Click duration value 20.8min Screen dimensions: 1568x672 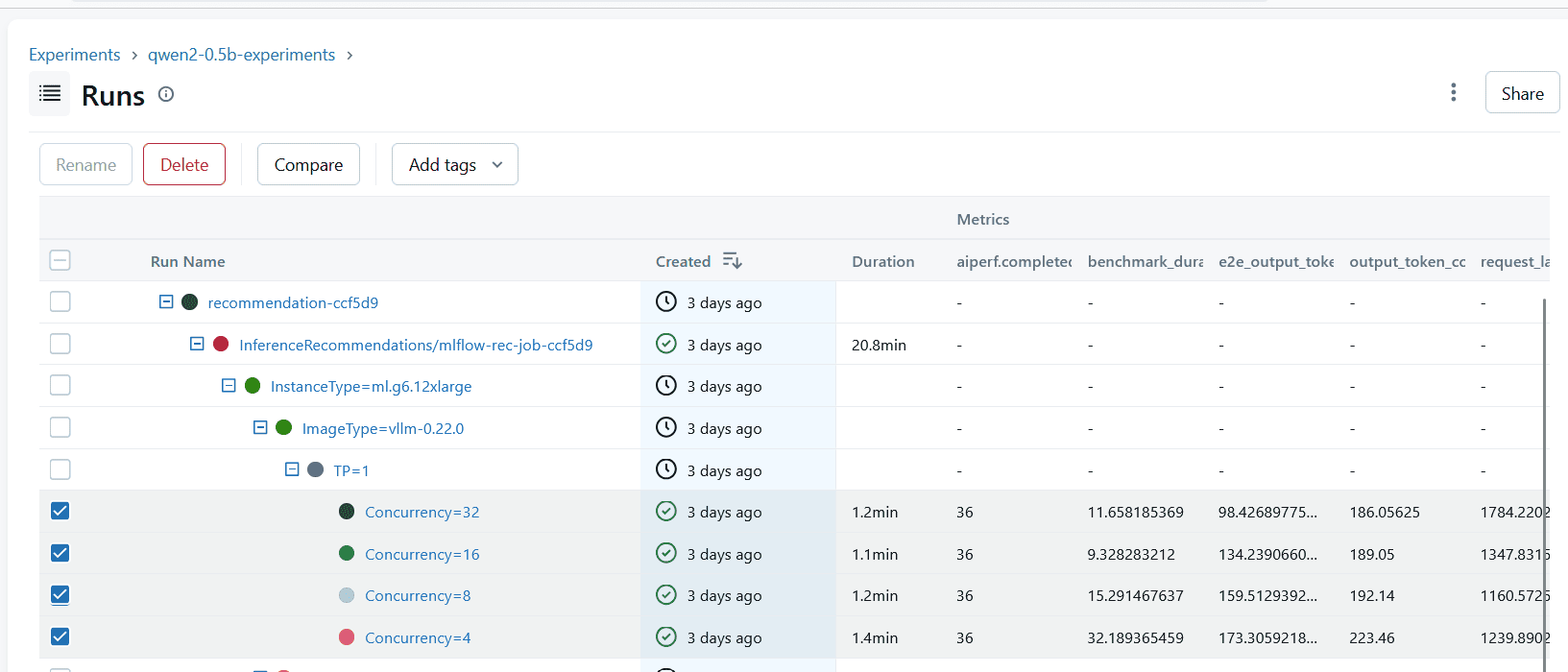879,345
